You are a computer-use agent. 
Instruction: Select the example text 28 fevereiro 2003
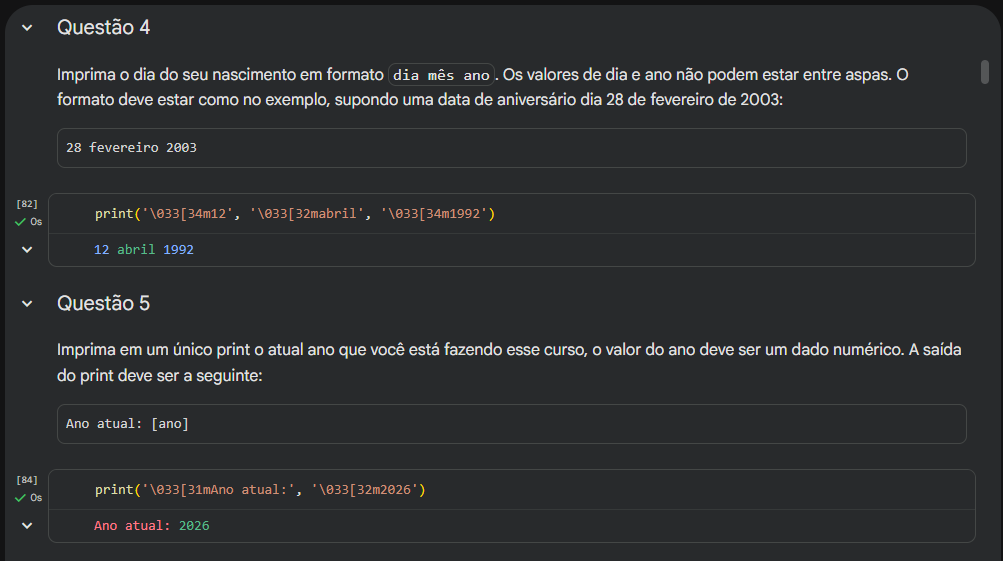tap(131, 148)
